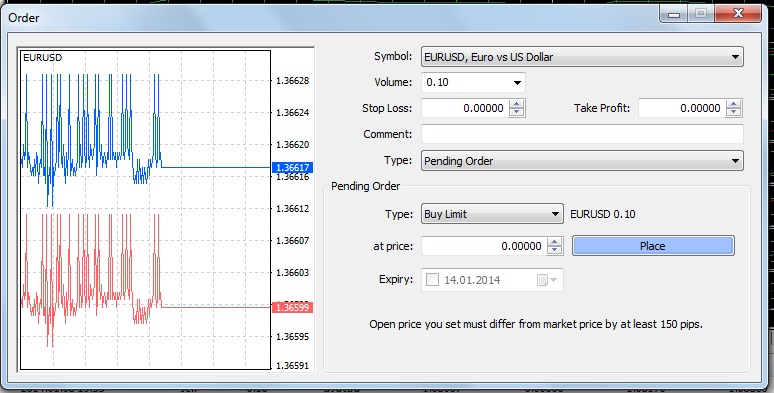Image resolution: width=774 pixels, height=393 pixels.
Task: Open the Buy Limit pending type dropdown
Action: (x=492, y=214)
